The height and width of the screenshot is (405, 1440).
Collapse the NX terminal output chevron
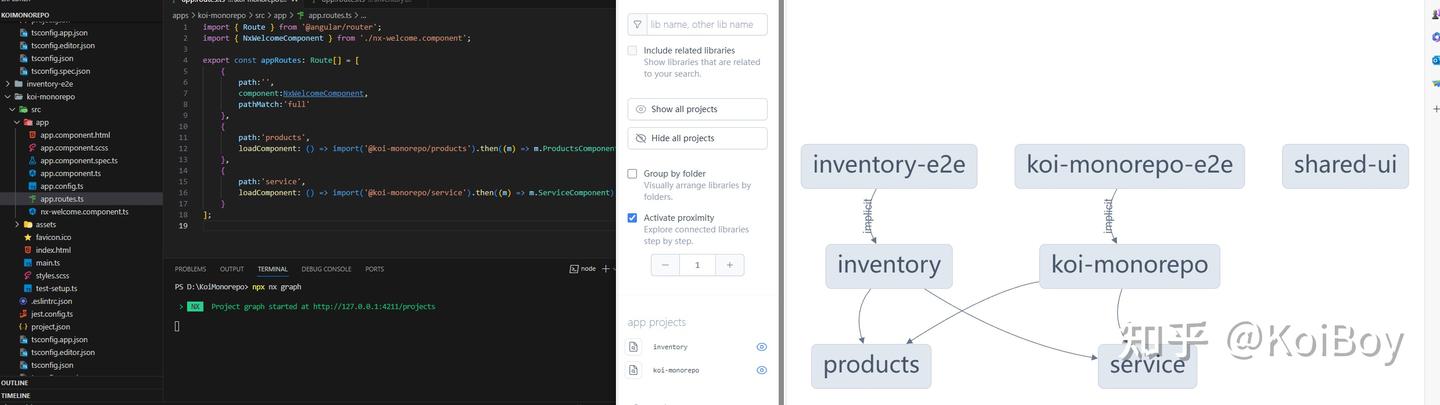pyautogui.click(x=181, y=307)
